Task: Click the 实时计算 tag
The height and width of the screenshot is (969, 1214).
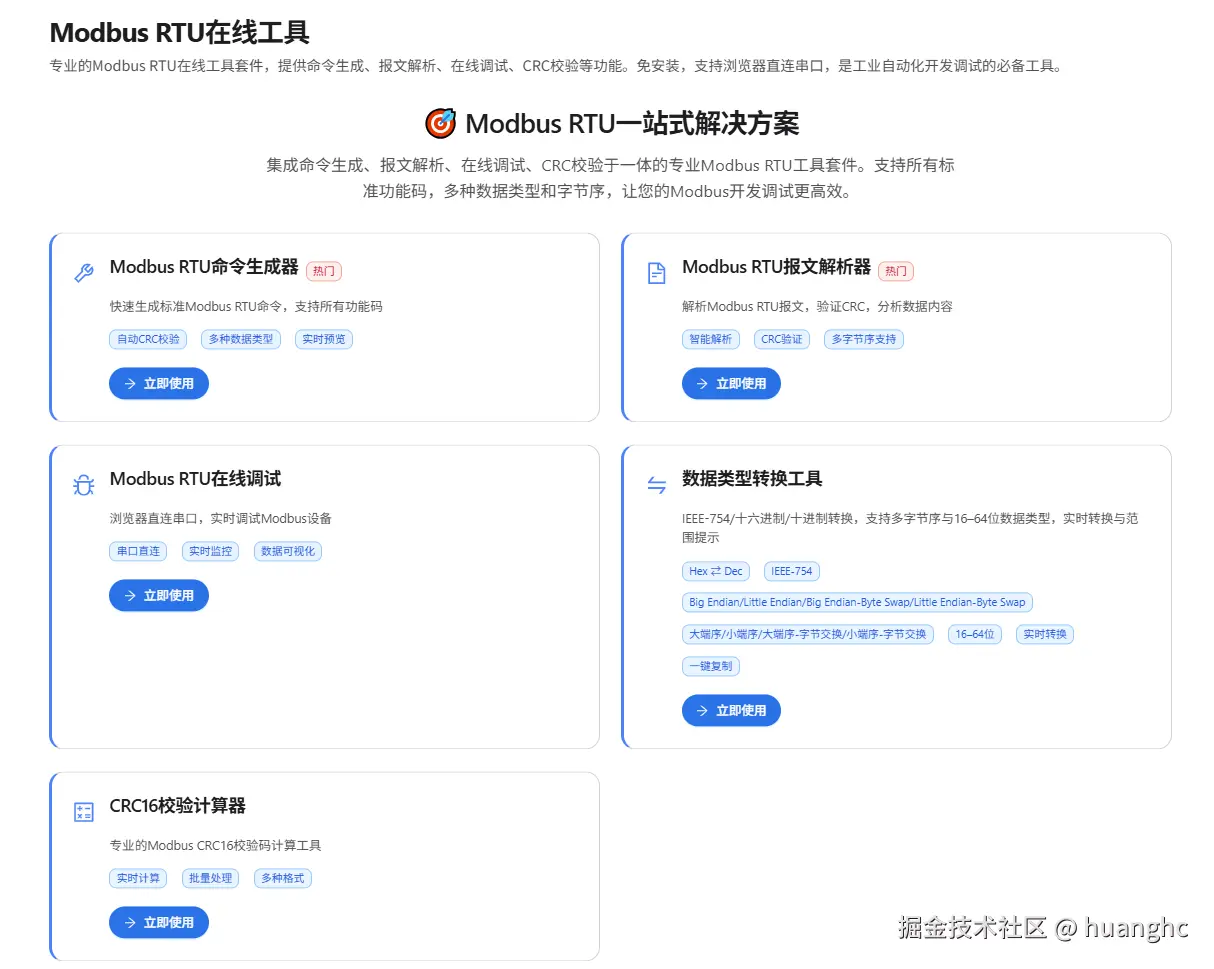Action: click(x=138, y=878)
